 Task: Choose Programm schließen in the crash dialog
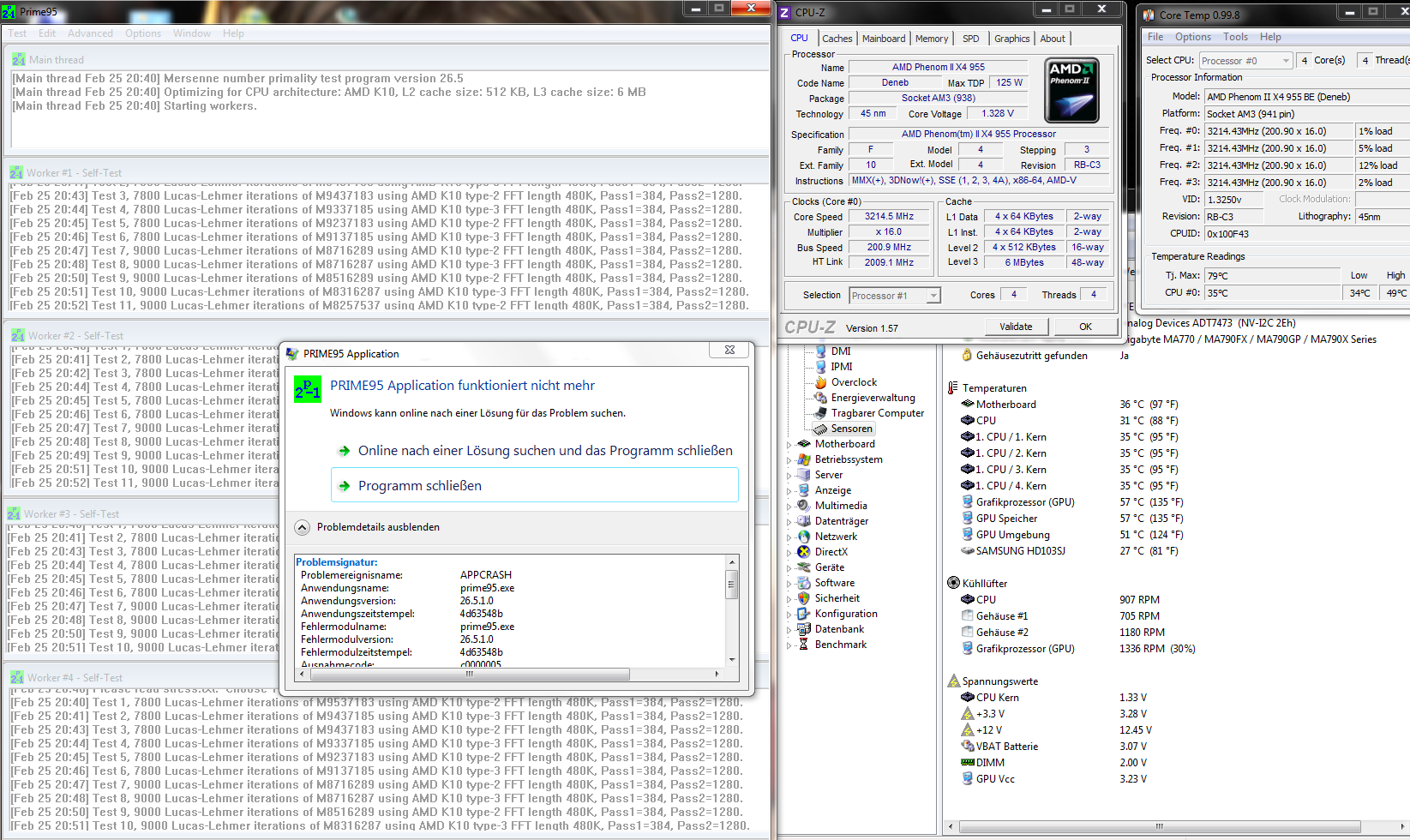click(x=534, y=485)
